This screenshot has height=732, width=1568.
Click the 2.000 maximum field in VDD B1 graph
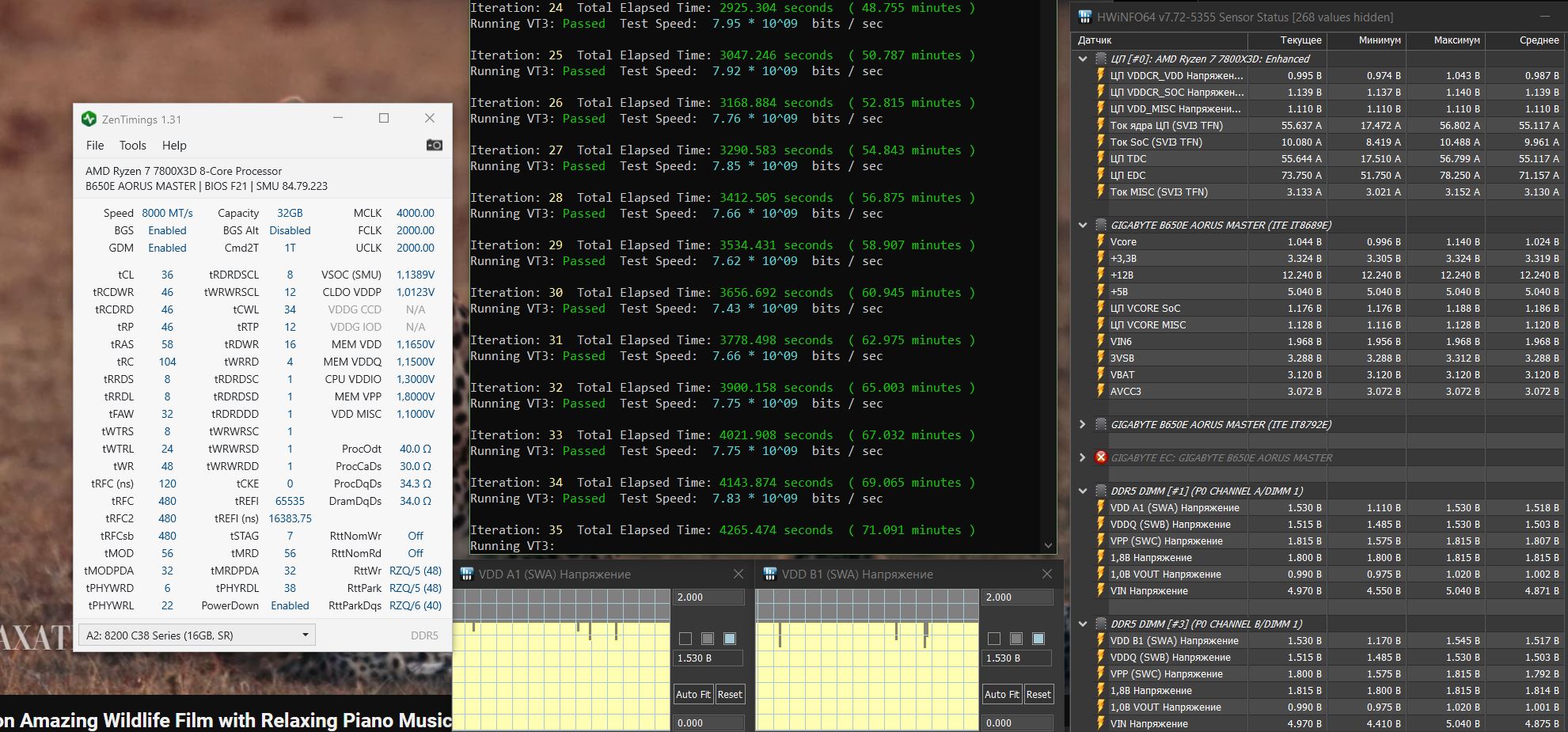(1017, 597)
